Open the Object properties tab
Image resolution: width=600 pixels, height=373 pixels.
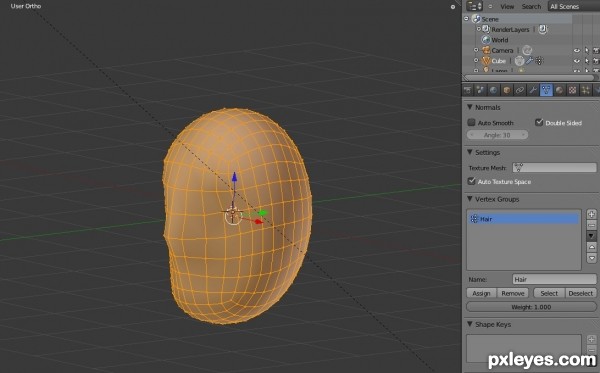click(x=507, y=90)
